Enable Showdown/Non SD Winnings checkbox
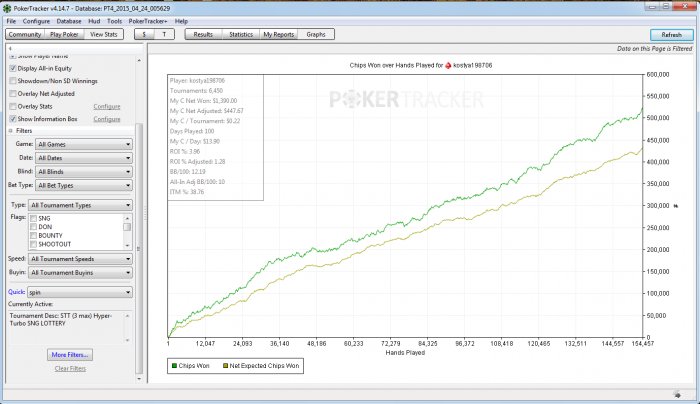The height and width of the screenshot is (404, 700). coord(13,81)
